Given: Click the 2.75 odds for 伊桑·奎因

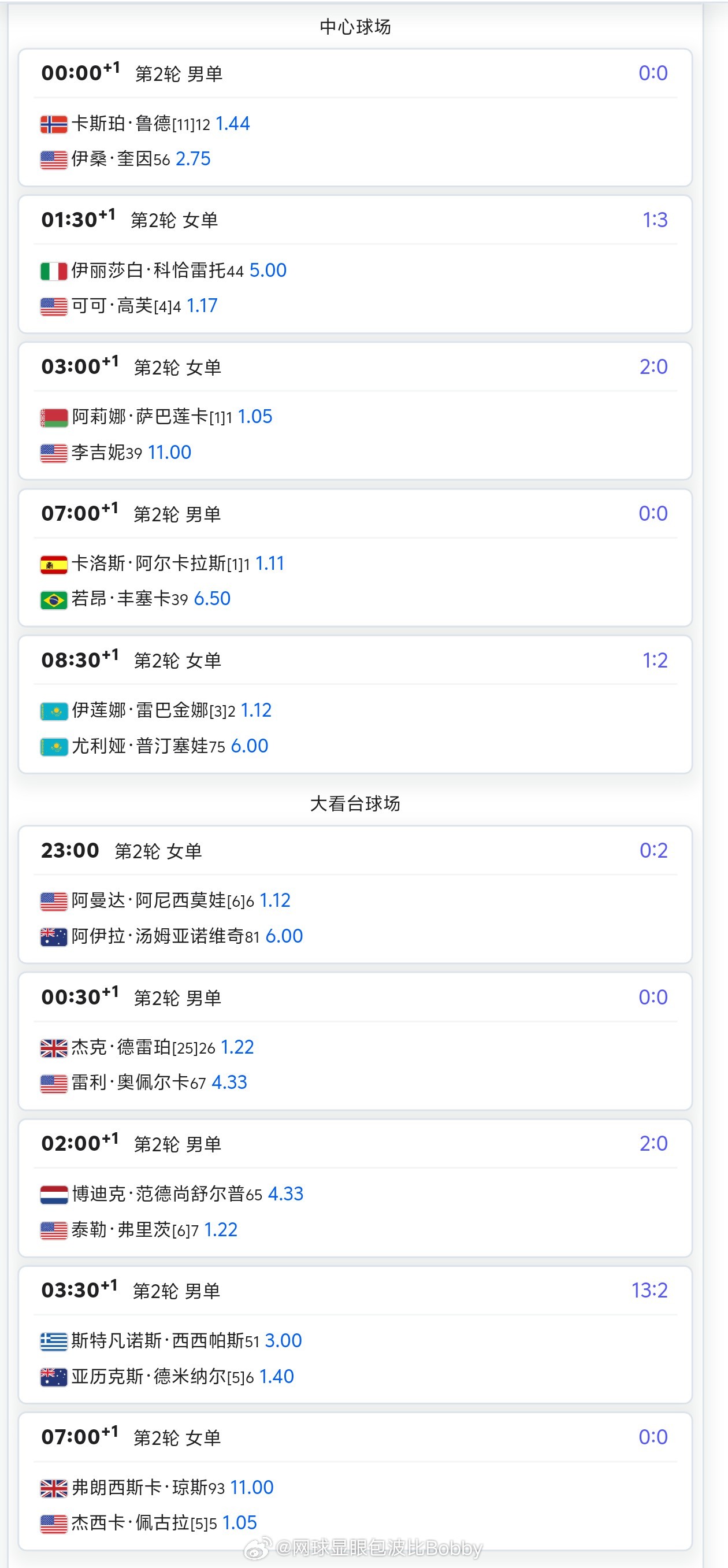Looking at the screenshot, I should (x=193, y=159).
